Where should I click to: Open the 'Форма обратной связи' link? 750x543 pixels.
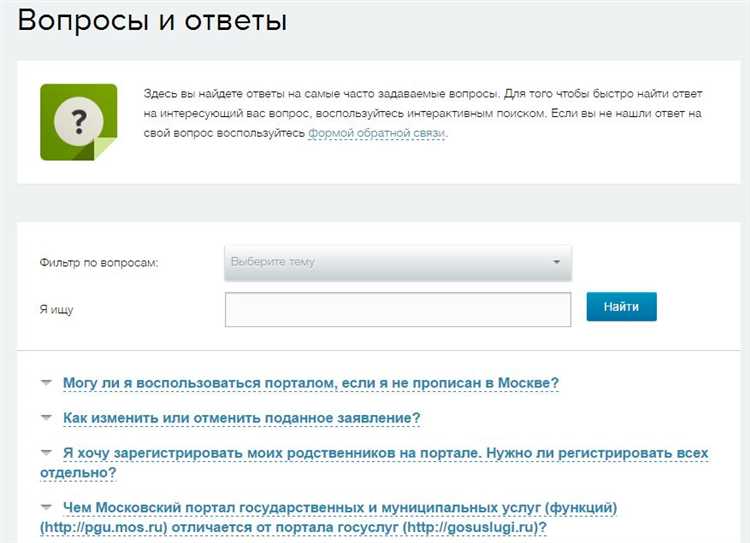pos(377,133)
